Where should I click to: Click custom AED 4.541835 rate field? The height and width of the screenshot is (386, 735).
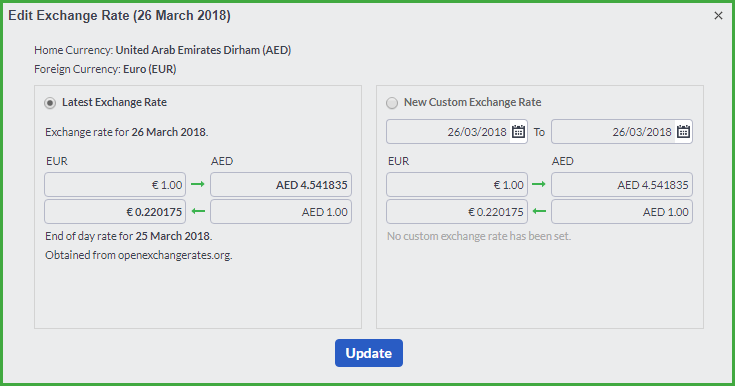[x=622, y=185]
